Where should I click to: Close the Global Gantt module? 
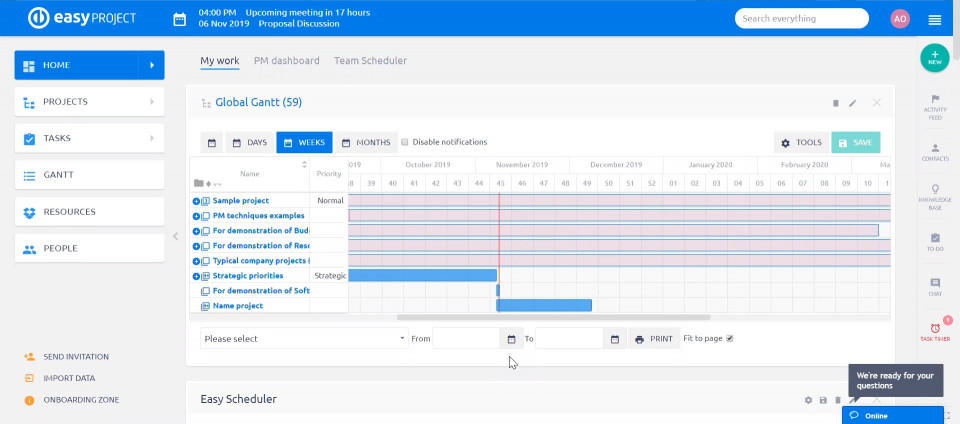click(x=876, y=103)
